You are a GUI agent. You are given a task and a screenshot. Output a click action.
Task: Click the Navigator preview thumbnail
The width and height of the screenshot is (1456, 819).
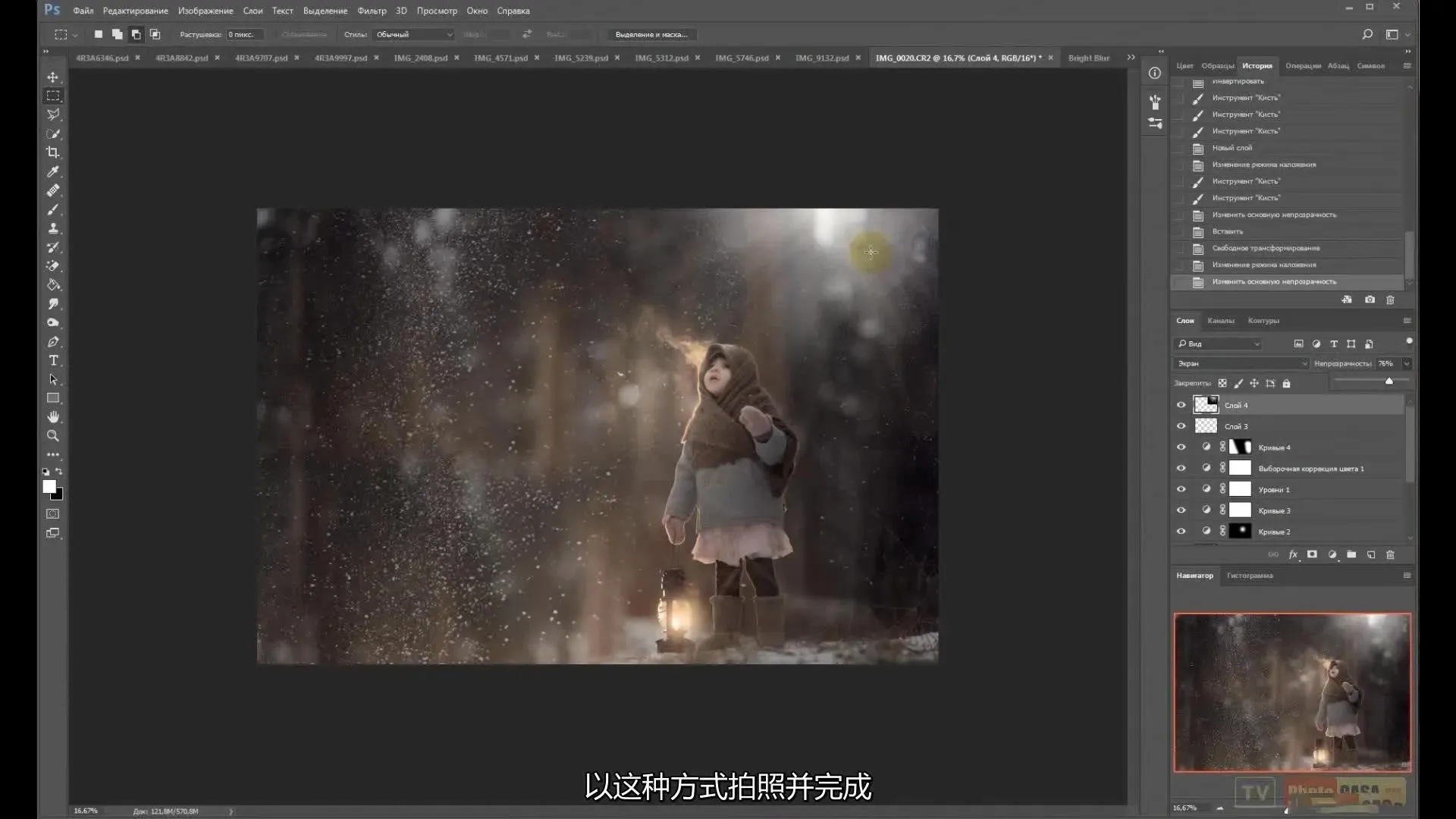click(1292, 692)
